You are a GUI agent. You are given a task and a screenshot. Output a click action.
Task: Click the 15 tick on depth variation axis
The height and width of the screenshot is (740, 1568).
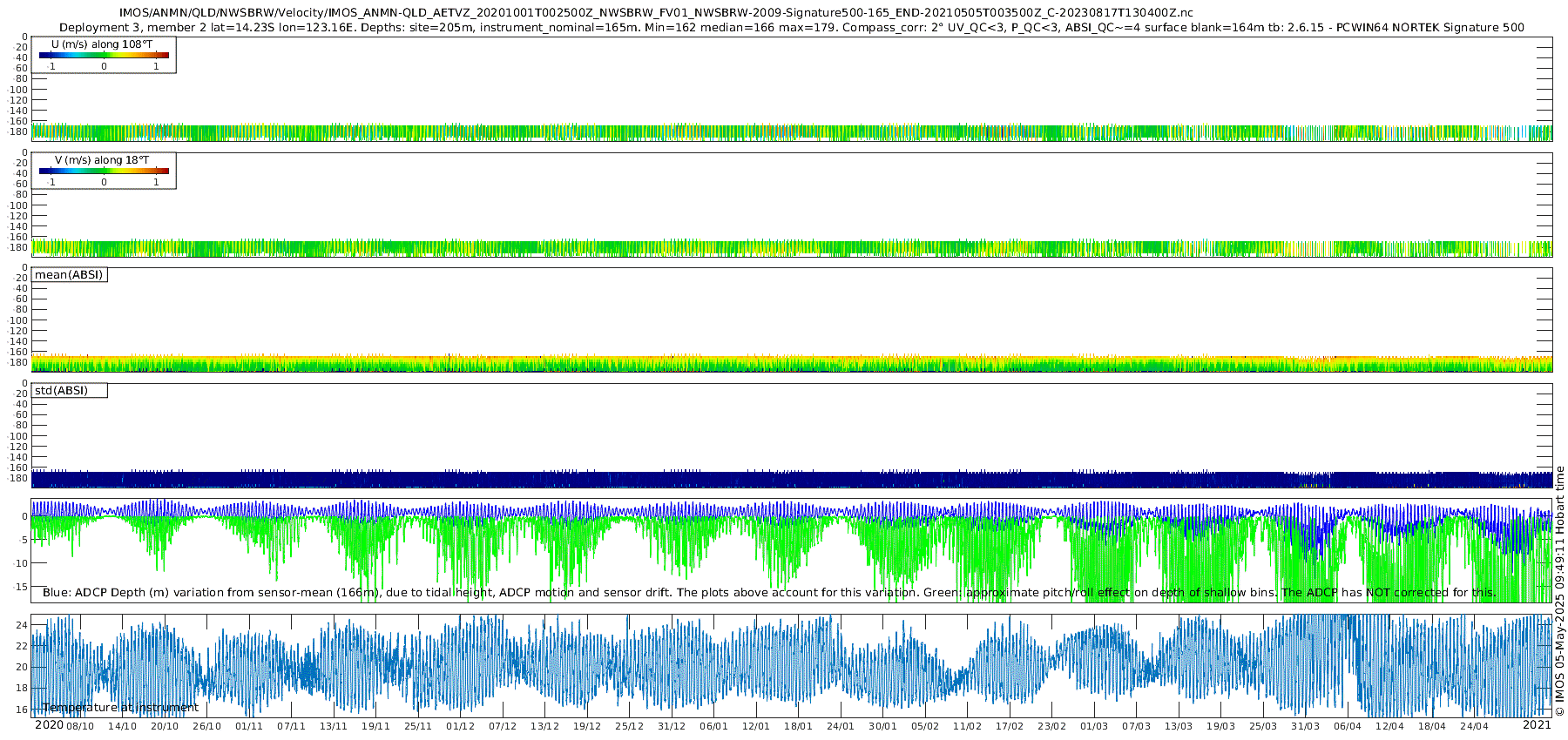click(22, 587)
